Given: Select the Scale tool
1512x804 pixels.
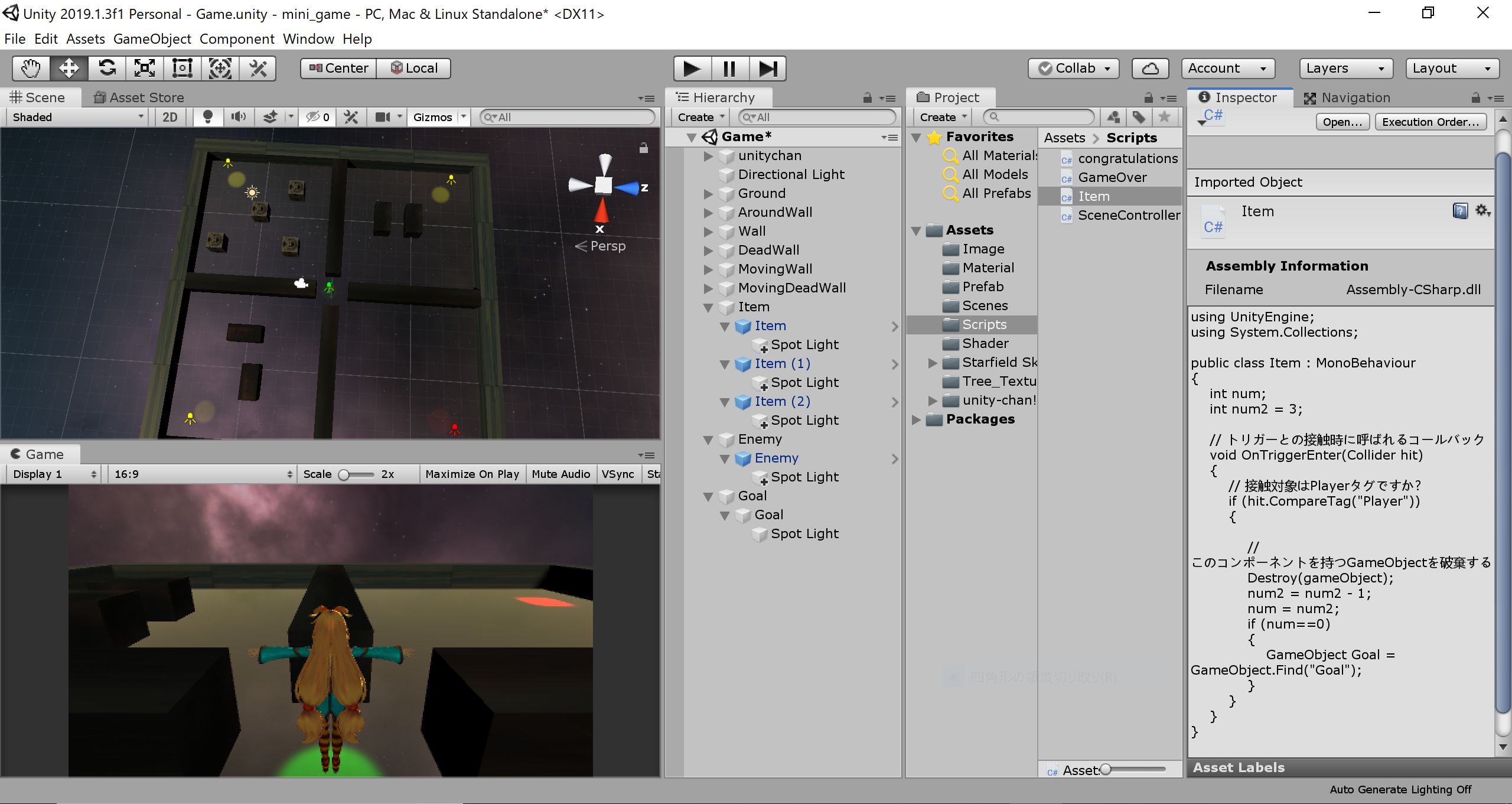Looking at the screenshot, I should tap(144, 68).
